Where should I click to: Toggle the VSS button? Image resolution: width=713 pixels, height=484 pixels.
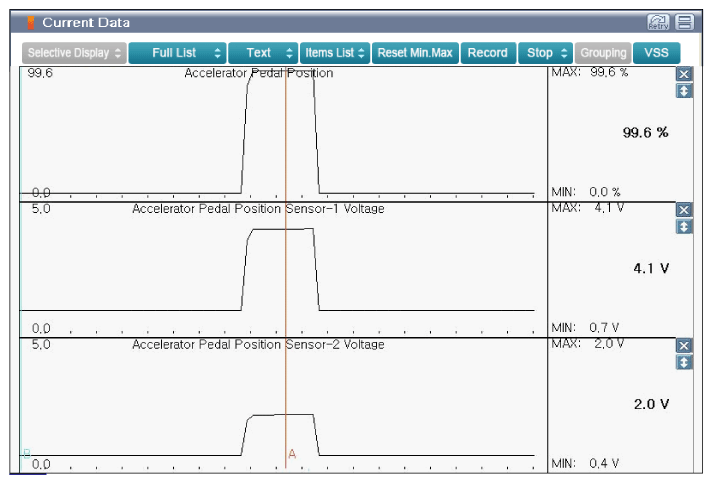click(x=656, y=52)
